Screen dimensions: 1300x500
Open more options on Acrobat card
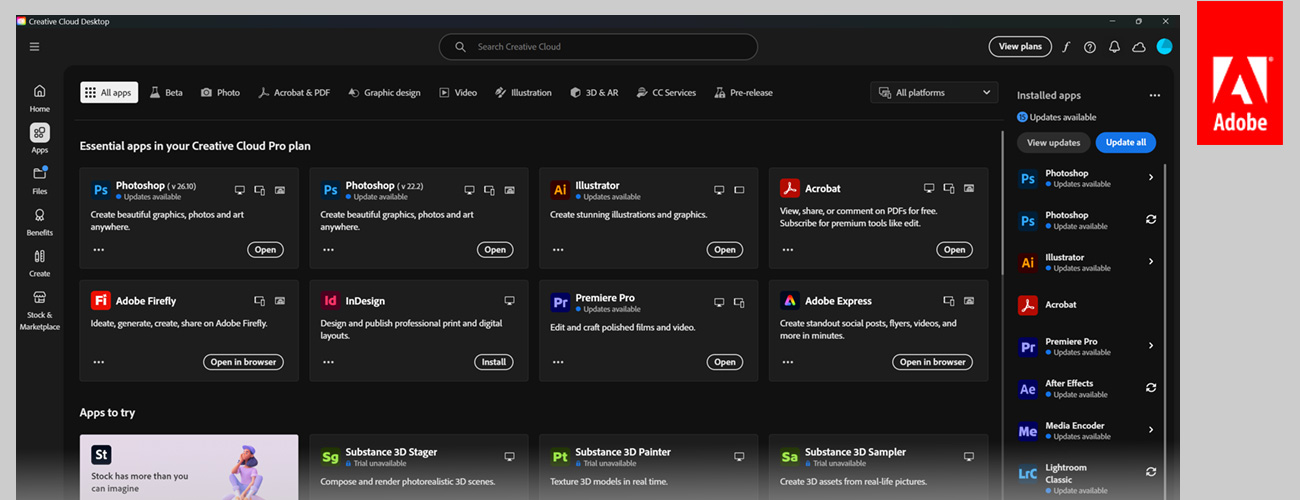(x=788, y=250)
